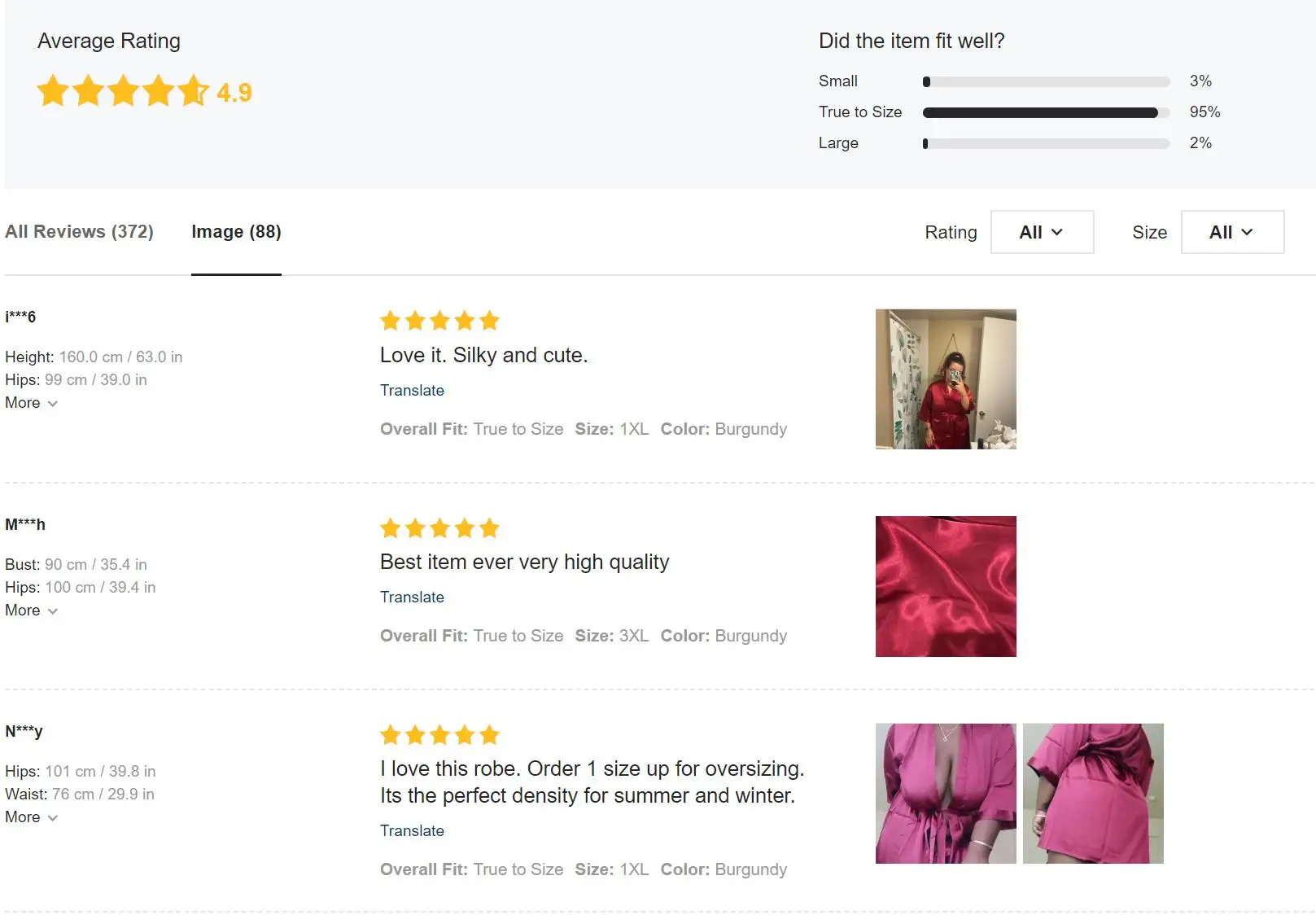The image size is (1316, 915).
Task: Open N***y's second pink robe photo
Action: pos(1093,794)
